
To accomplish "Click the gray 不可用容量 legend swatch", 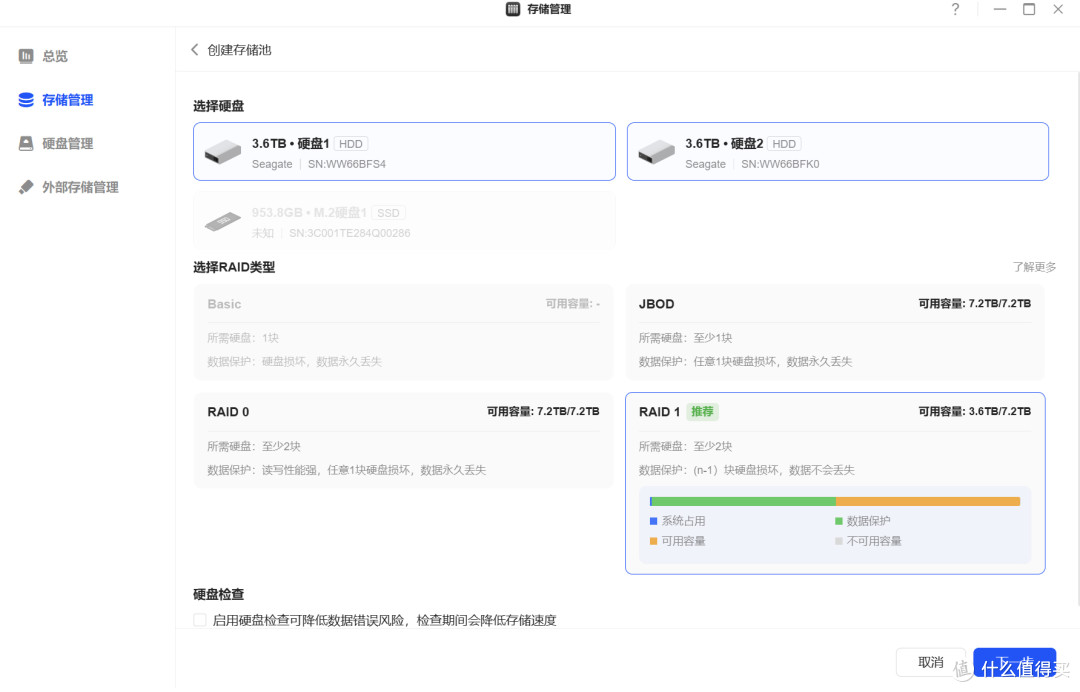I will point(839,541).
